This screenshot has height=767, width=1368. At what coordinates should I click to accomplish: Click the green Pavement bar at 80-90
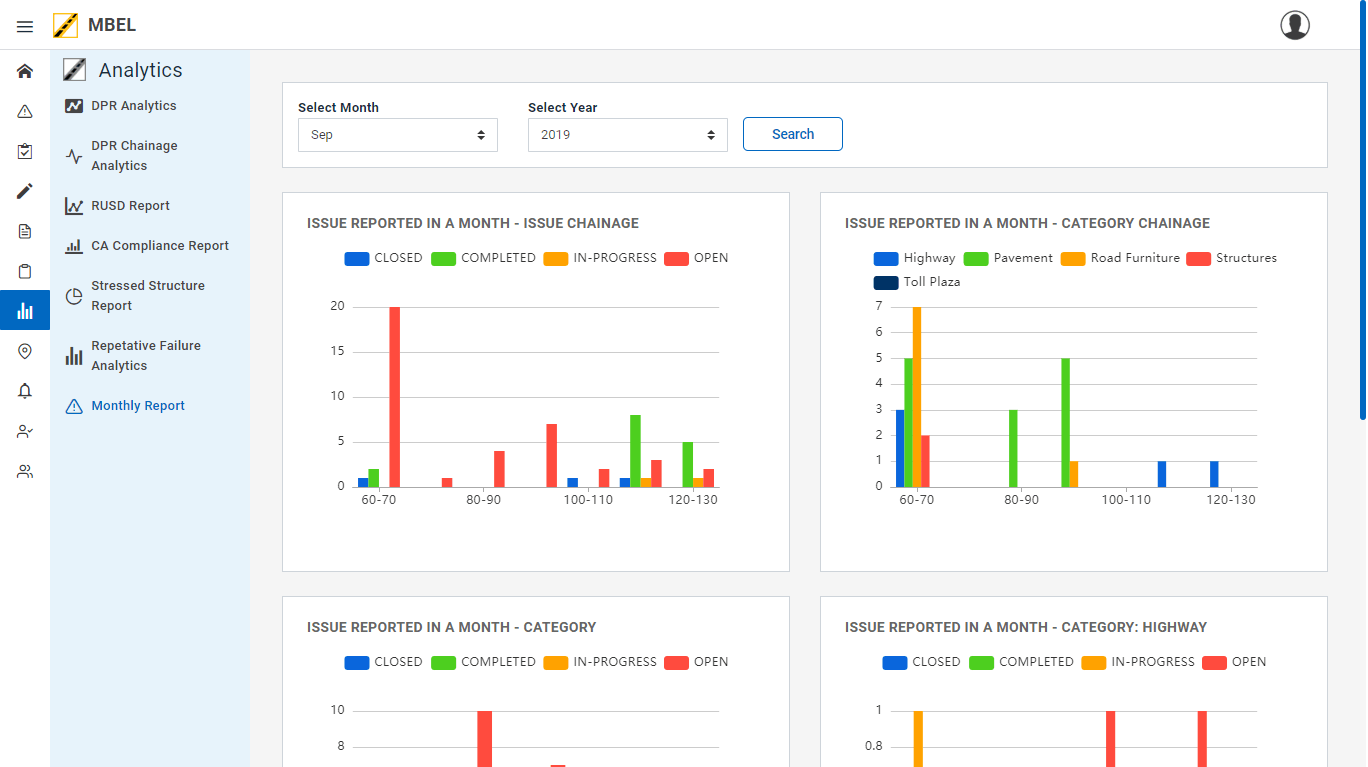coord(1013,448)
